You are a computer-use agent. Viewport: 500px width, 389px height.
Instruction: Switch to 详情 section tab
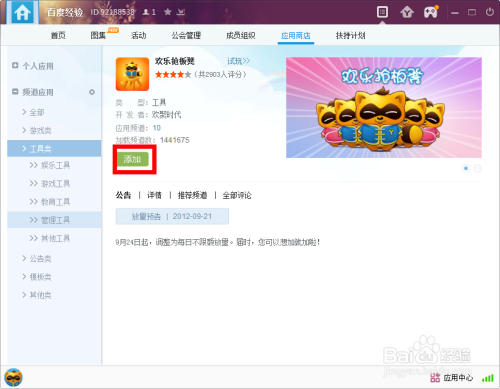155,195
